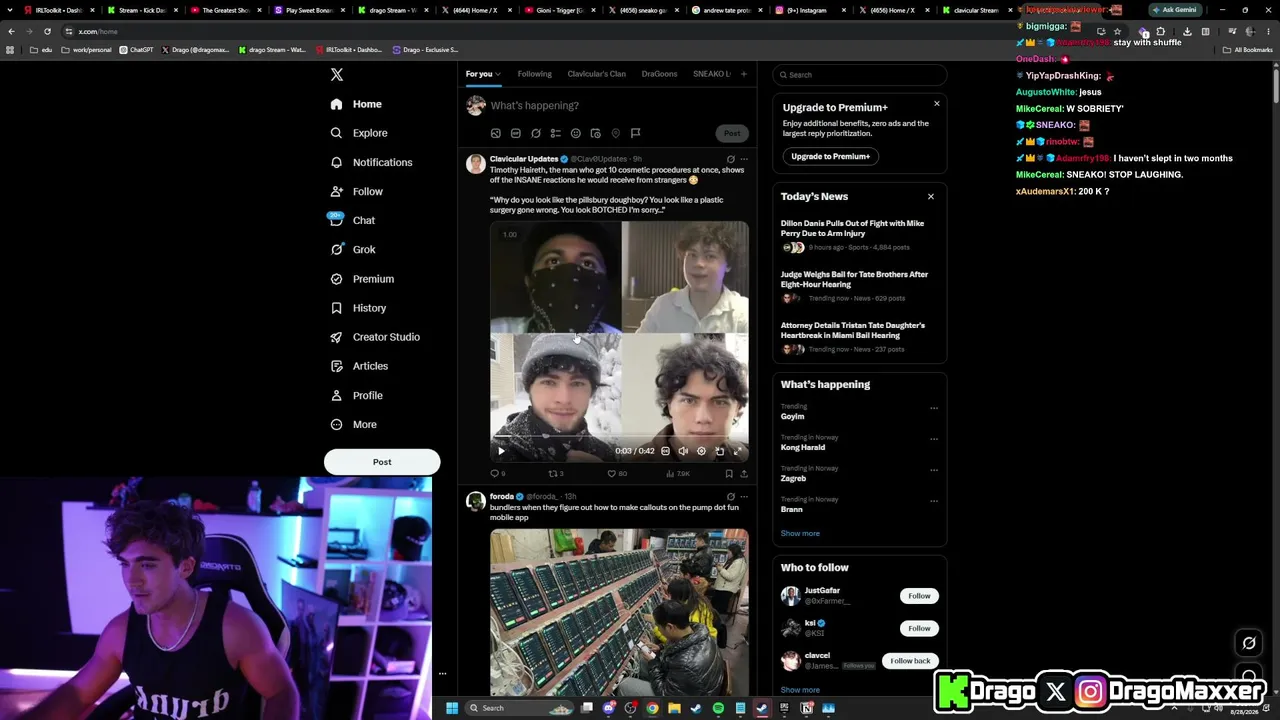Open more options for Goyim trend
Image resolution: width=1280 pixels, height=720 pixels.
pyautogui.click(x=934, y=408)
